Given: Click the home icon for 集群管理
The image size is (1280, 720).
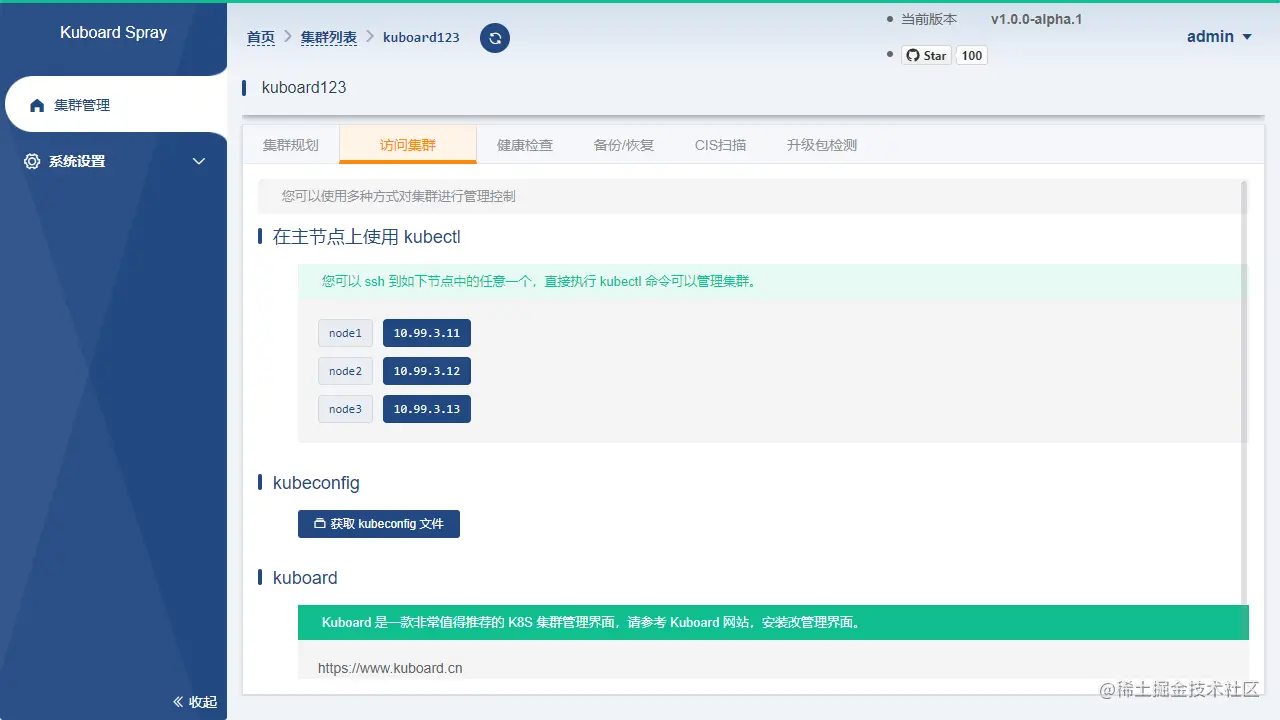Looking at the screenshot, I should 37,105.
